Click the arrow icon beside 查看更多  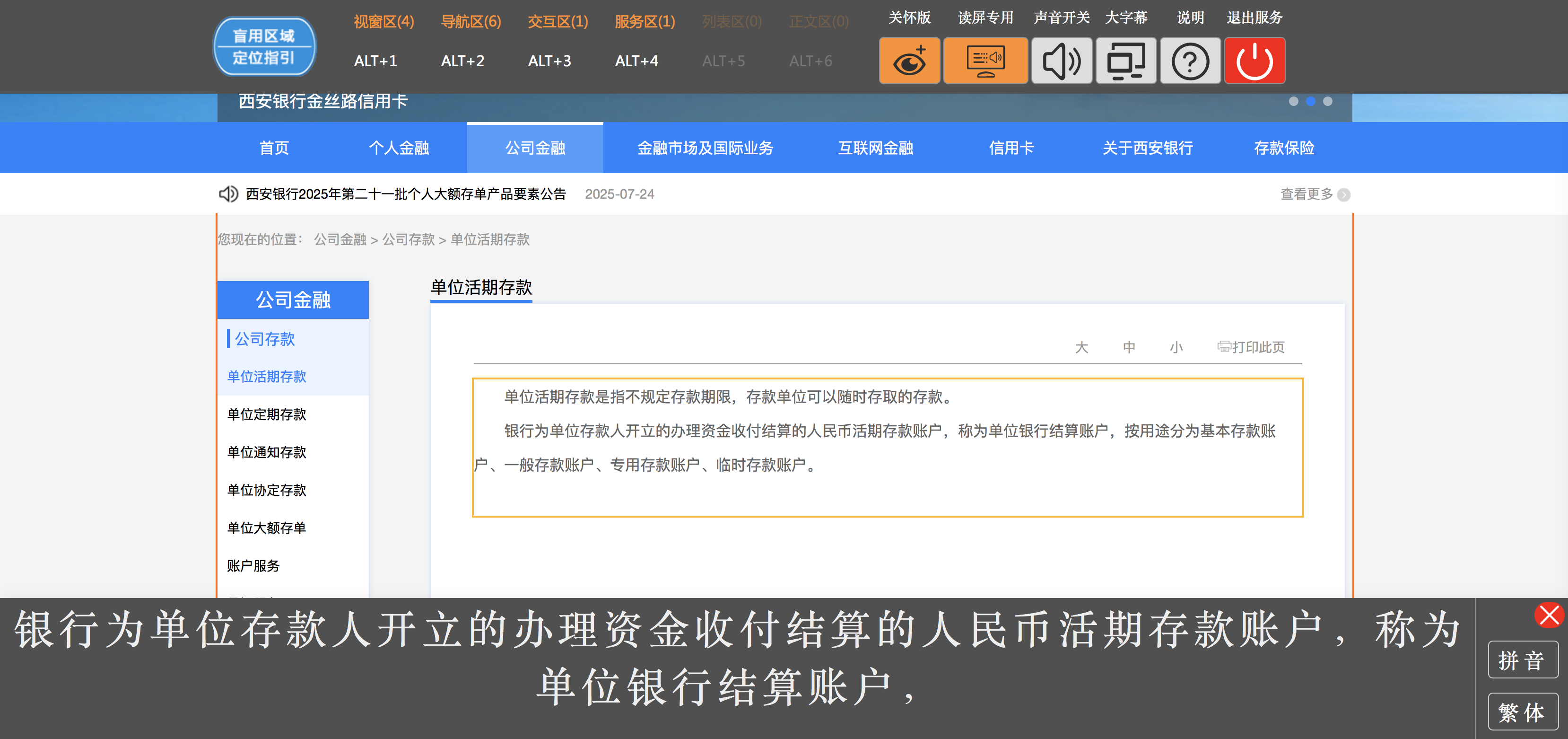click(1344, 194)
